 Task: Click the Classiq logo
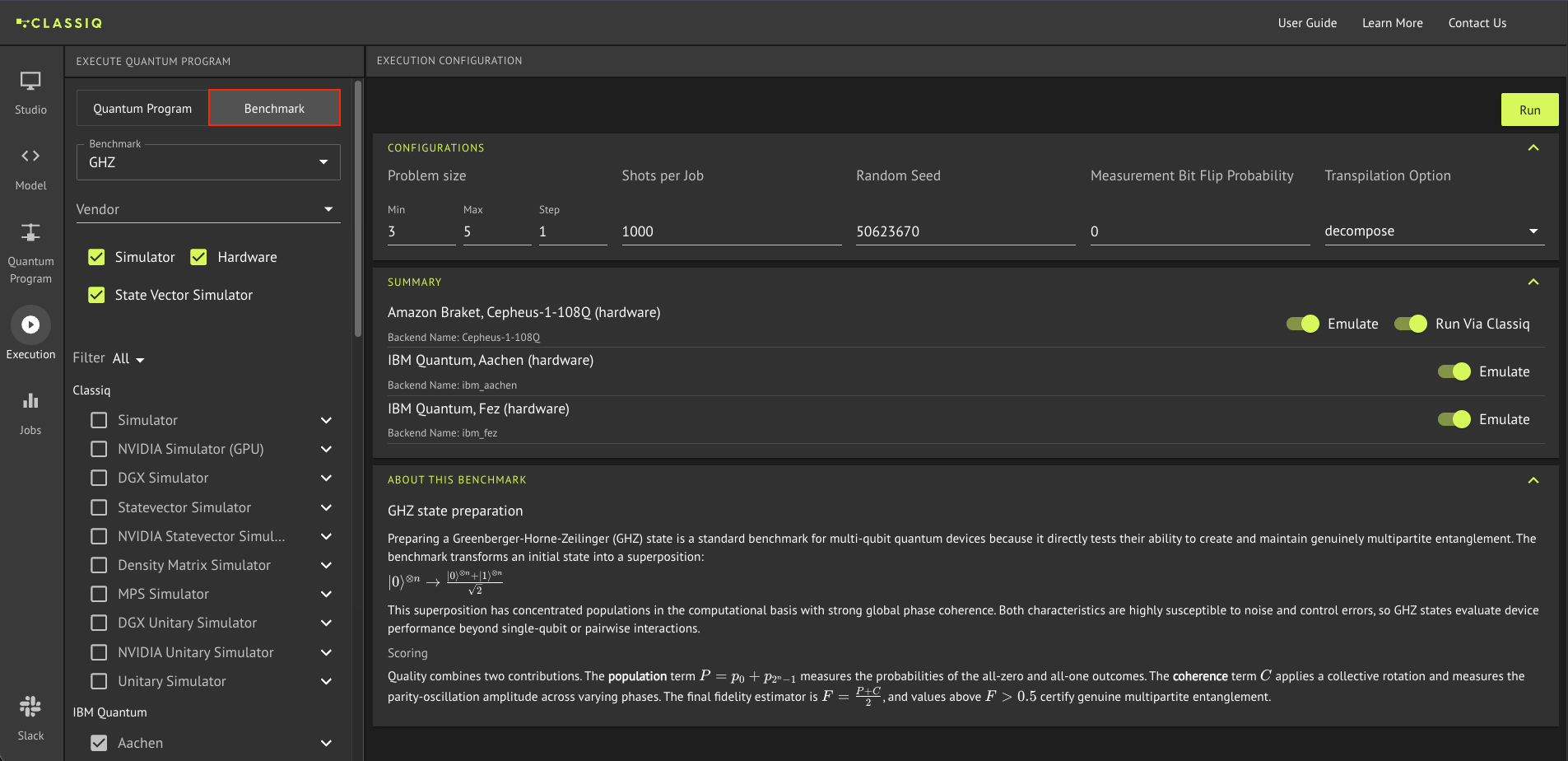[x=59, y=23]
